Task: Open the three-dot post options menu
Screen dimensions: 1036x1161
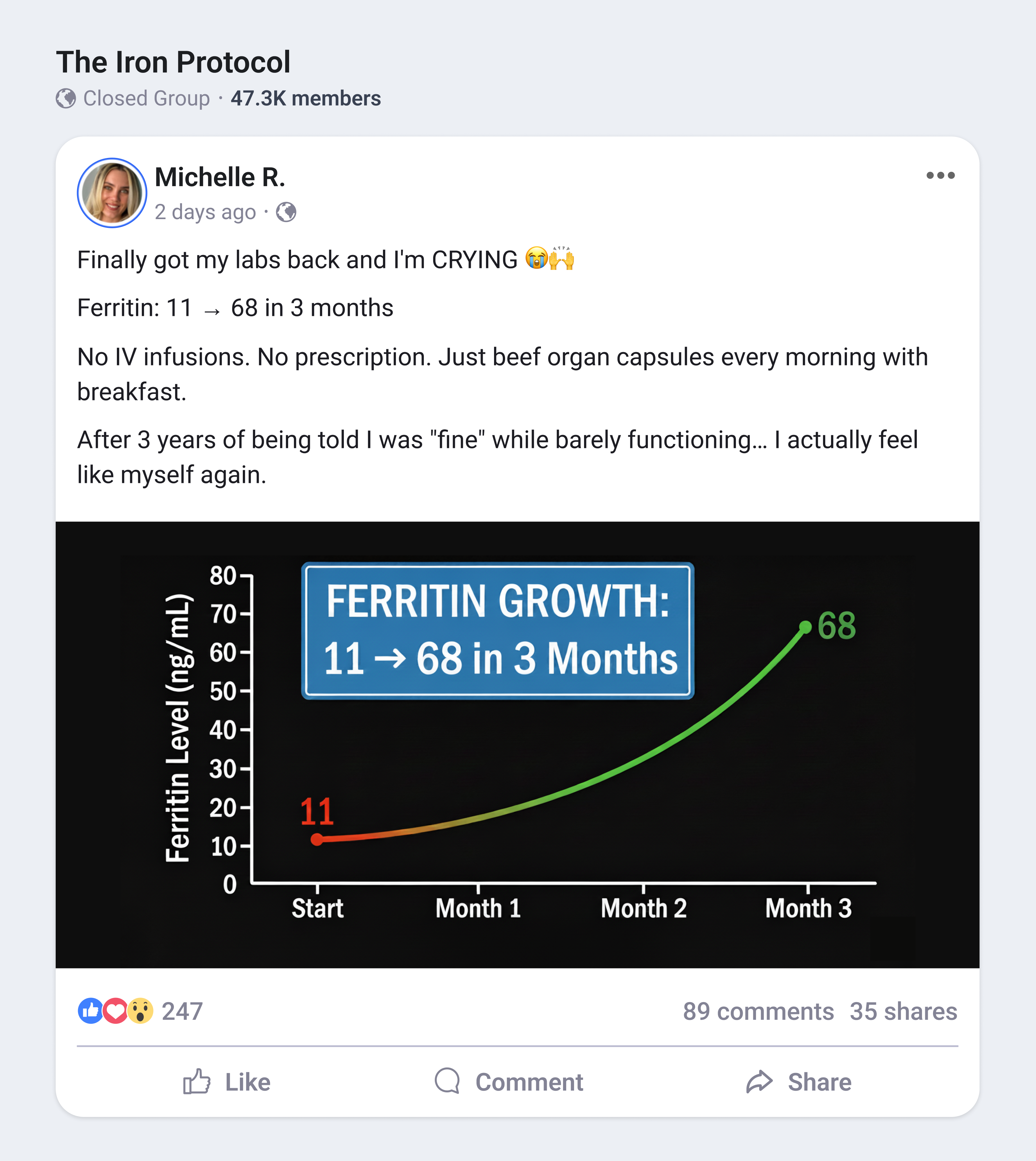Action: pyautogui.click(x=940, y=175)
